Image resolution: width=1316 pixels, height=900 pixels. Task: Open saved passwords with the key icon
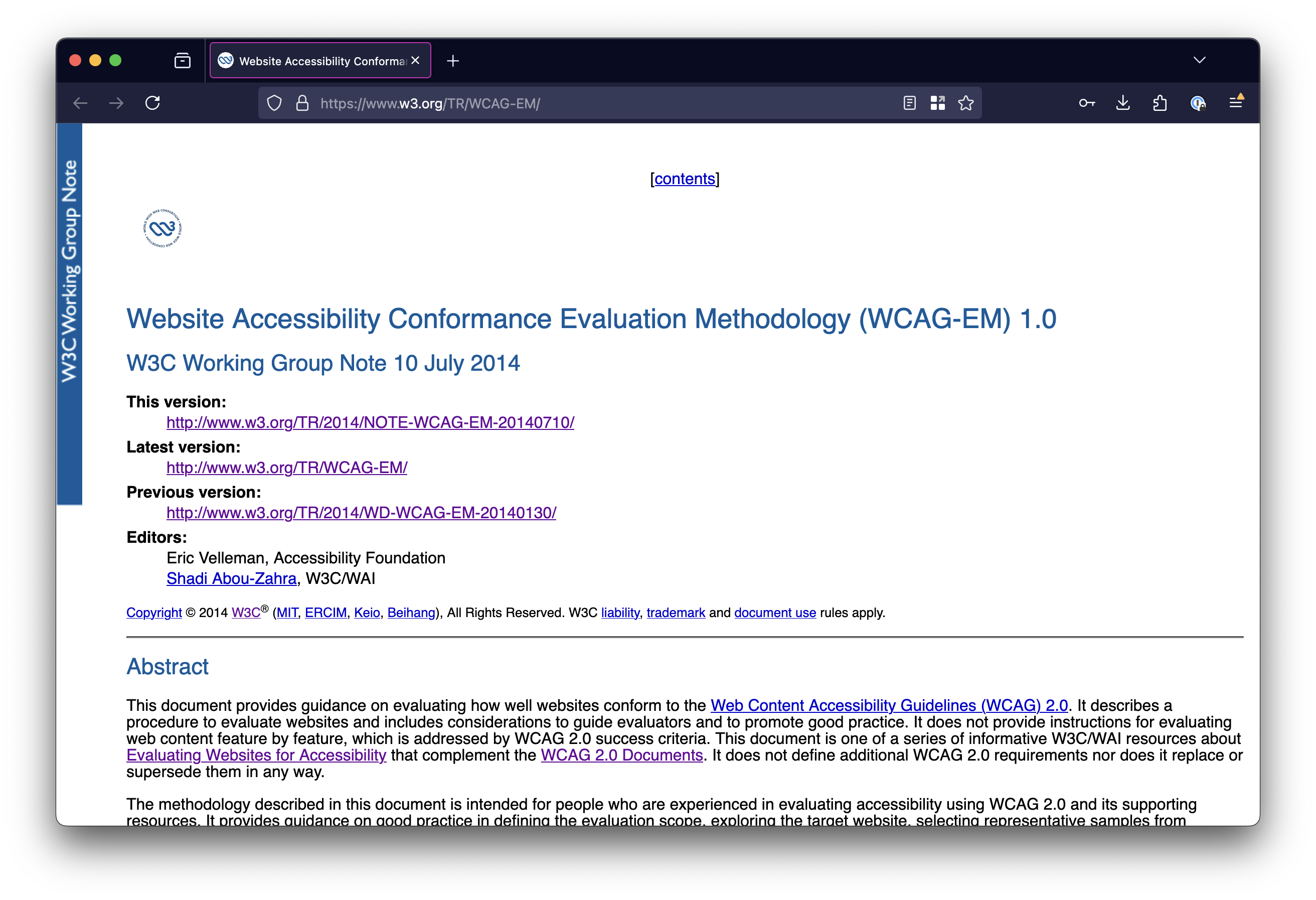coord(1087,102)
